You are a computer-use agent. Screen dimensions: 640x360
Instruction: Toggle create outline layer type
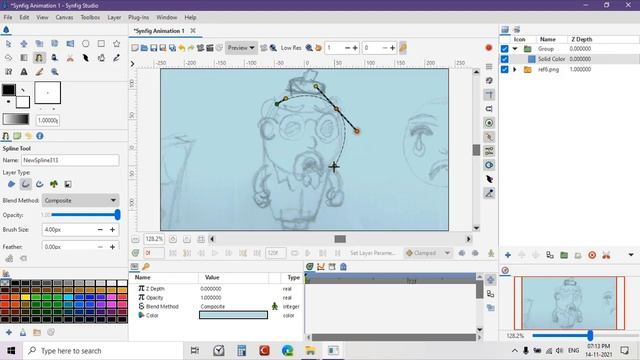25,184
